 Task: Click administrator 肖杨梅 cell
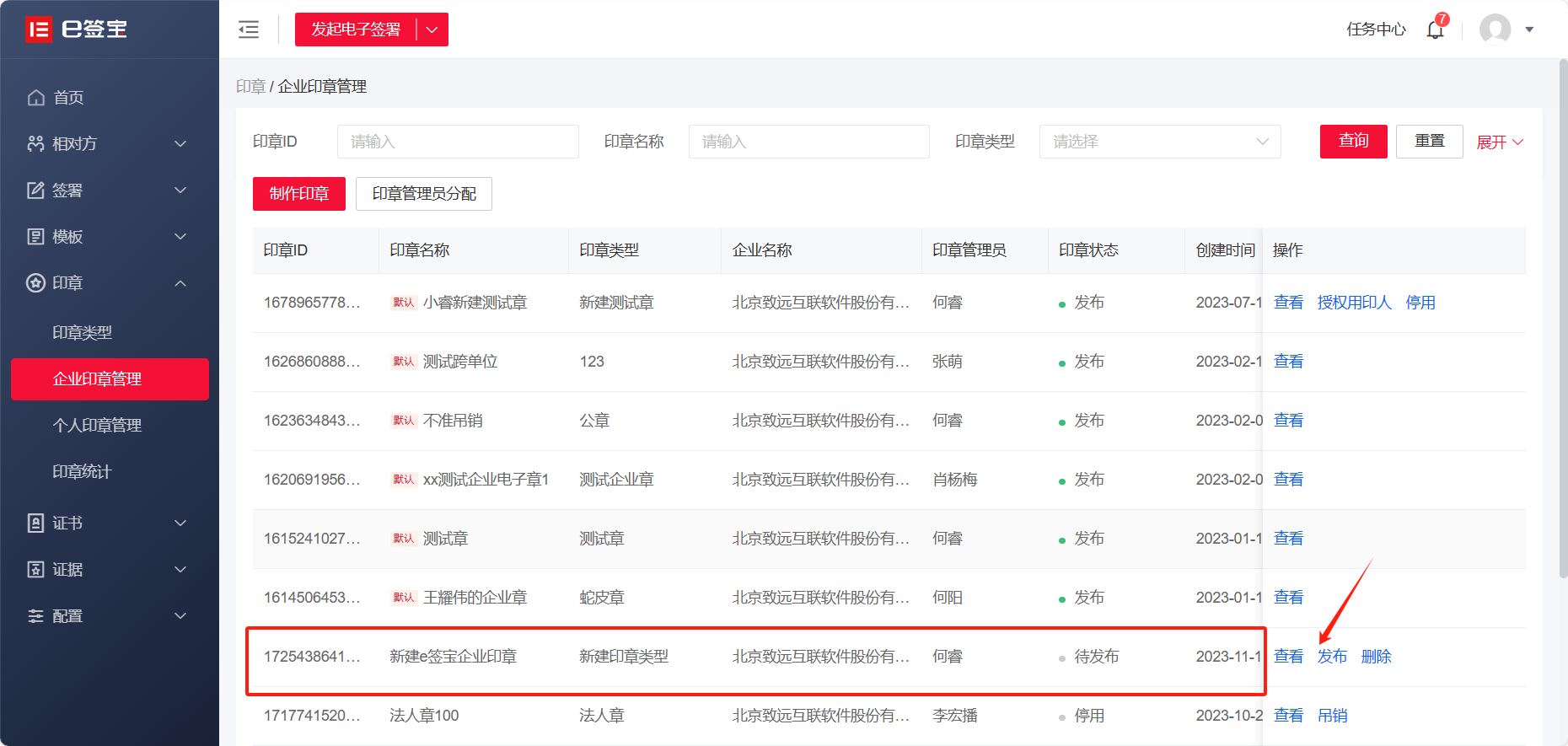click(955, 480)
